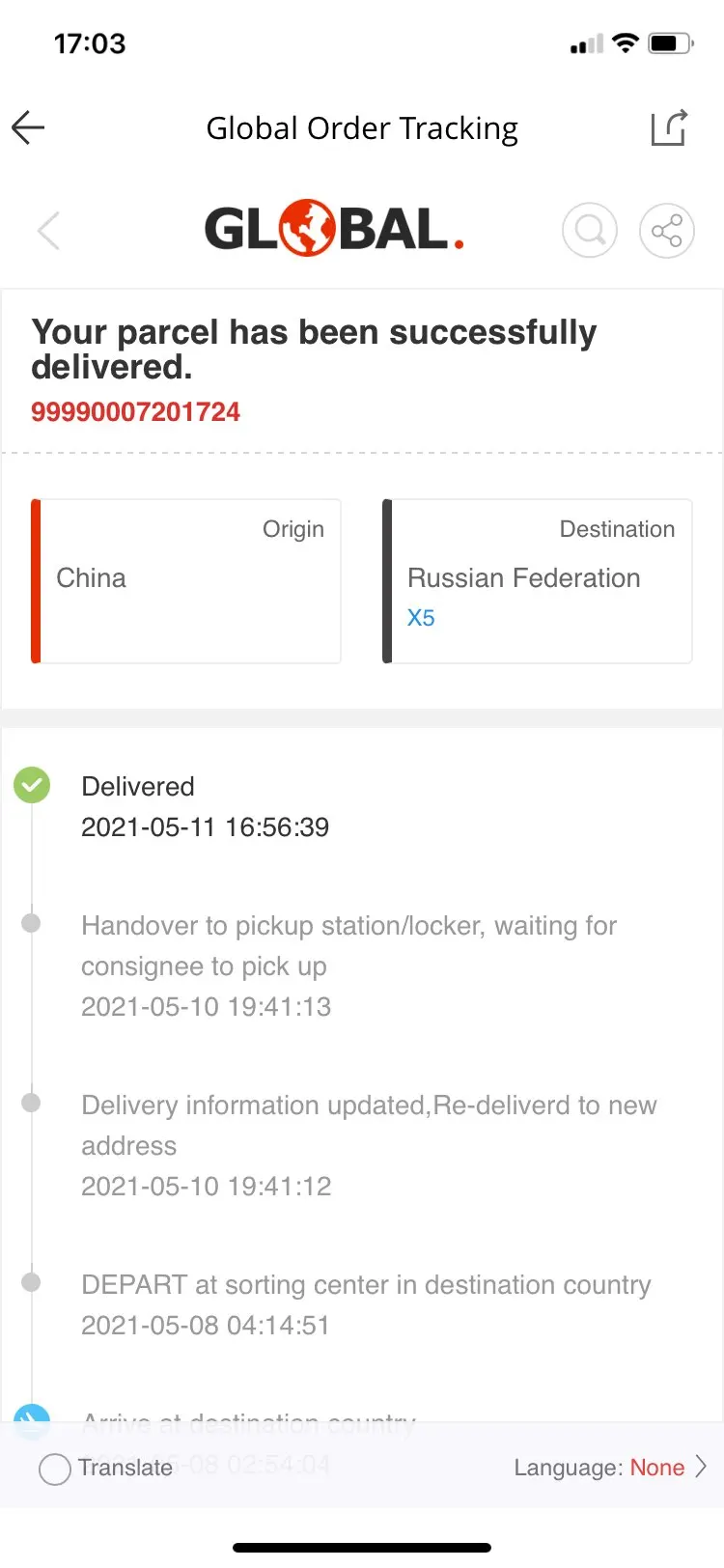724x1568 pixels.
Task: Open the Language None setting
Action: 610,1468
